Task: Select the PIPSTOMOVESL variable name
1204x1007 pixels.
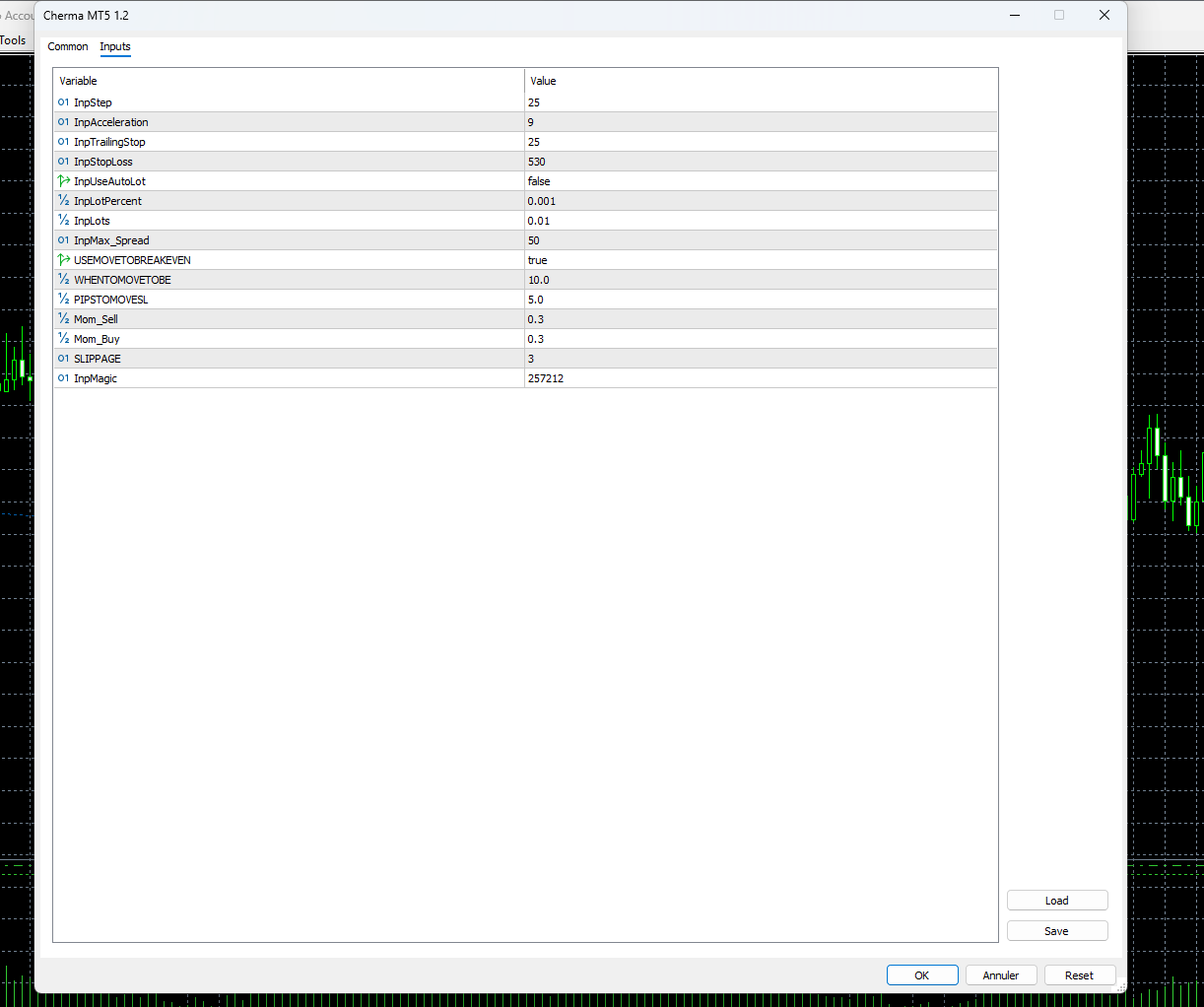Action: click(x=110, y=300)
